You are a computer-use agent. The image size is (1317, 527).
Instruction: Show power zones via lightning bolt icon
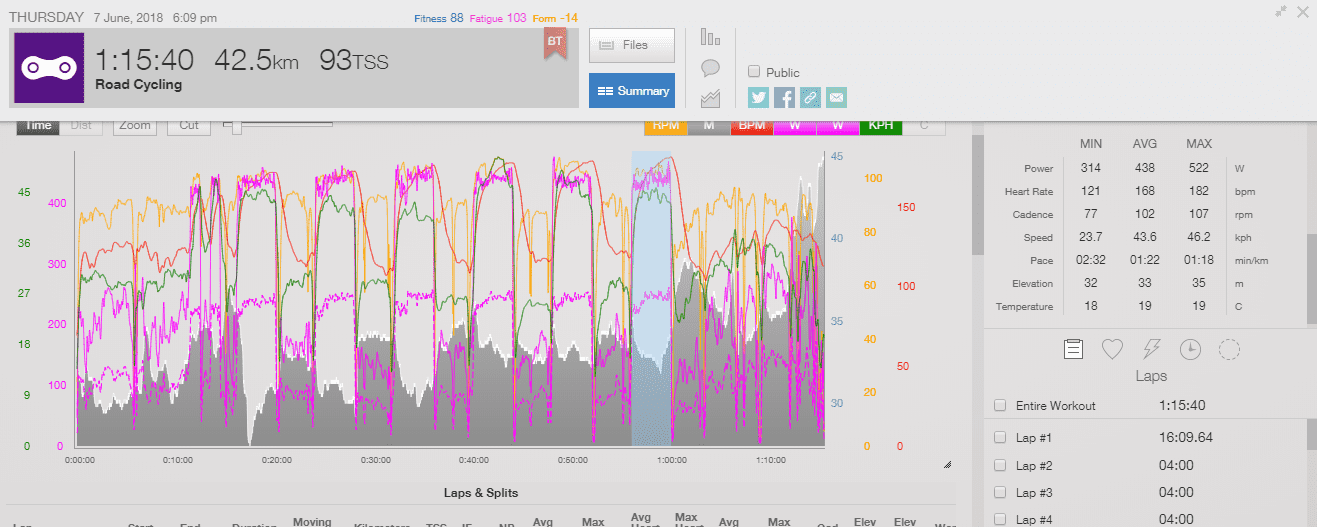(1151, 349)
